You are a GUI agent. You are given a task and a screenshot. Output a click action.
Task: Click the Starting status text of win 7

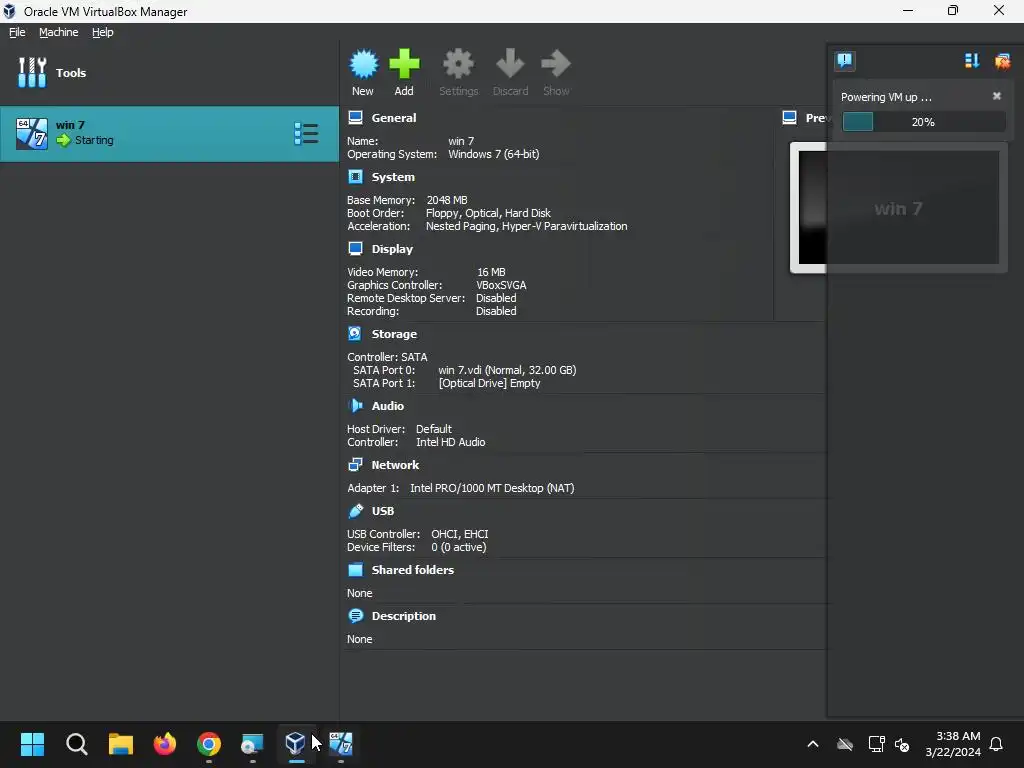point(94,140)
